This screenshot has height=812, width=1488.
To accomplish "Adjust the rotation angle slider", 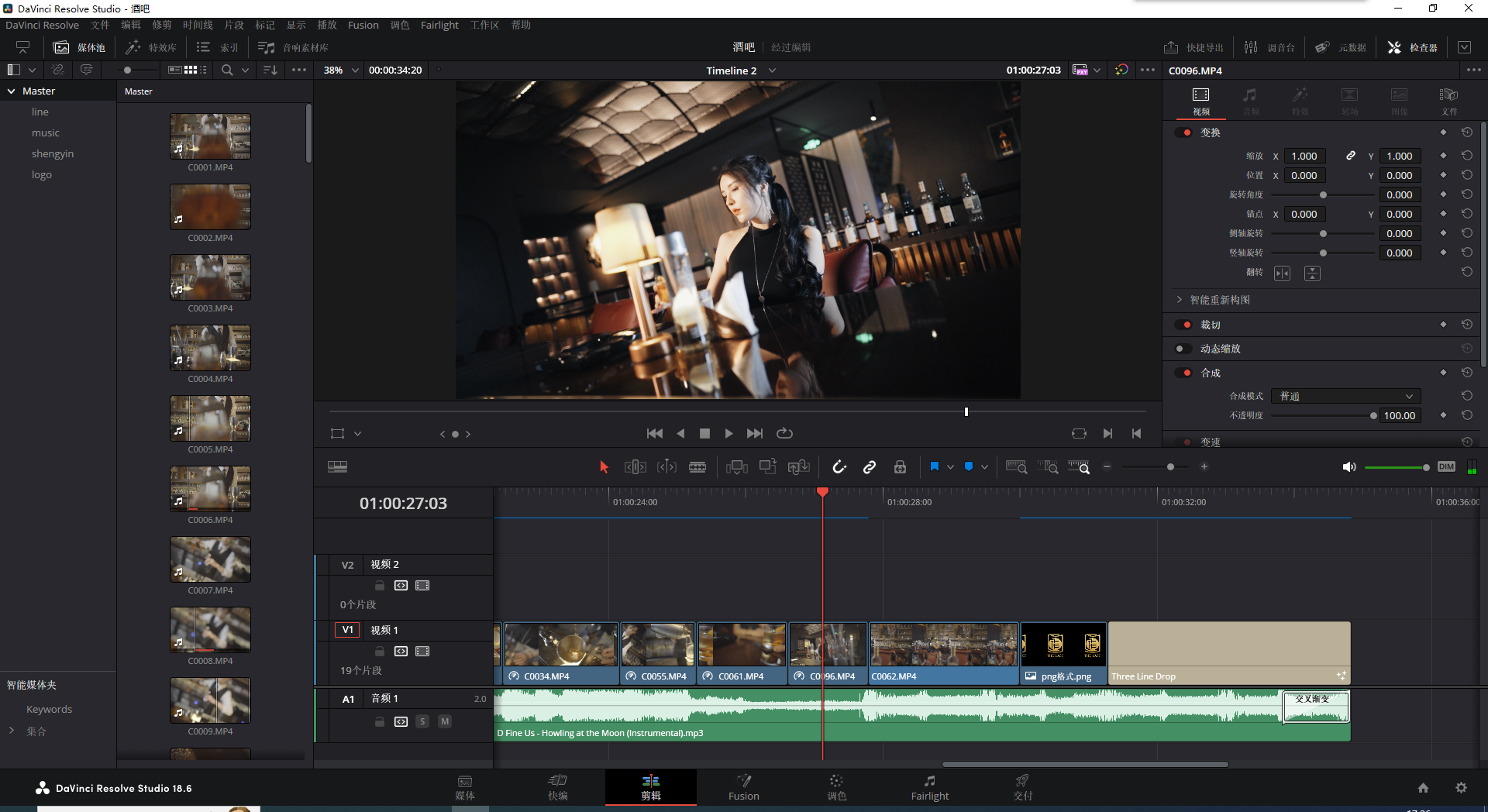I will [x=1323, y=194].
